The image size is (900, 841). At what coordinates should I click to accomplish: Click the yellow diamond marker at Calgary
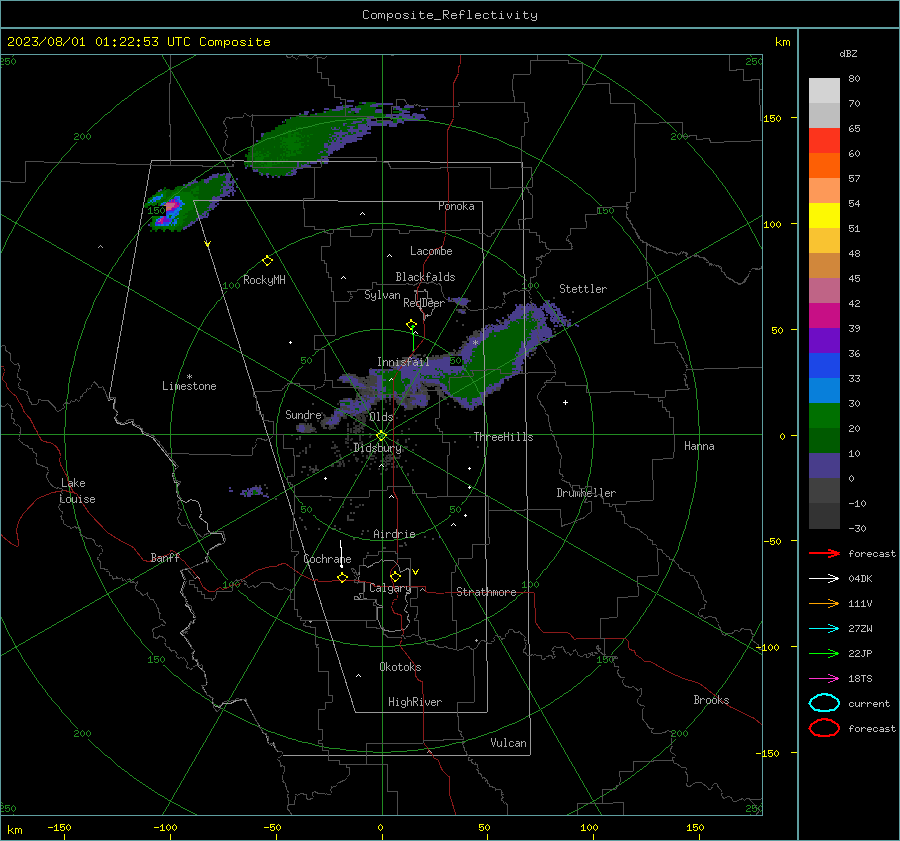click(x=395, y=576)
